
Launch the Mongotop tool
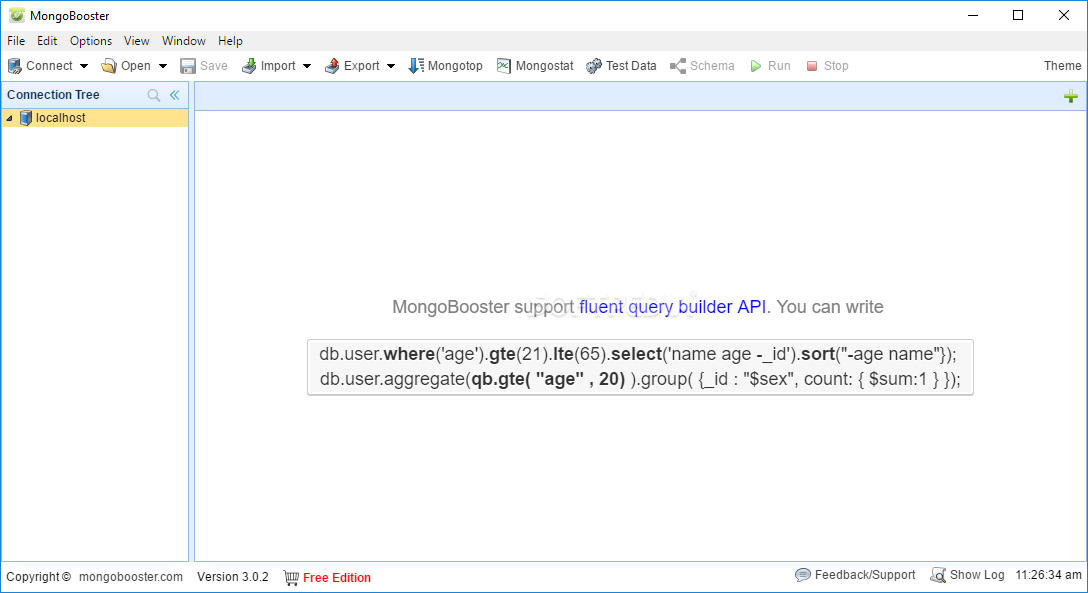click(445, 66)
